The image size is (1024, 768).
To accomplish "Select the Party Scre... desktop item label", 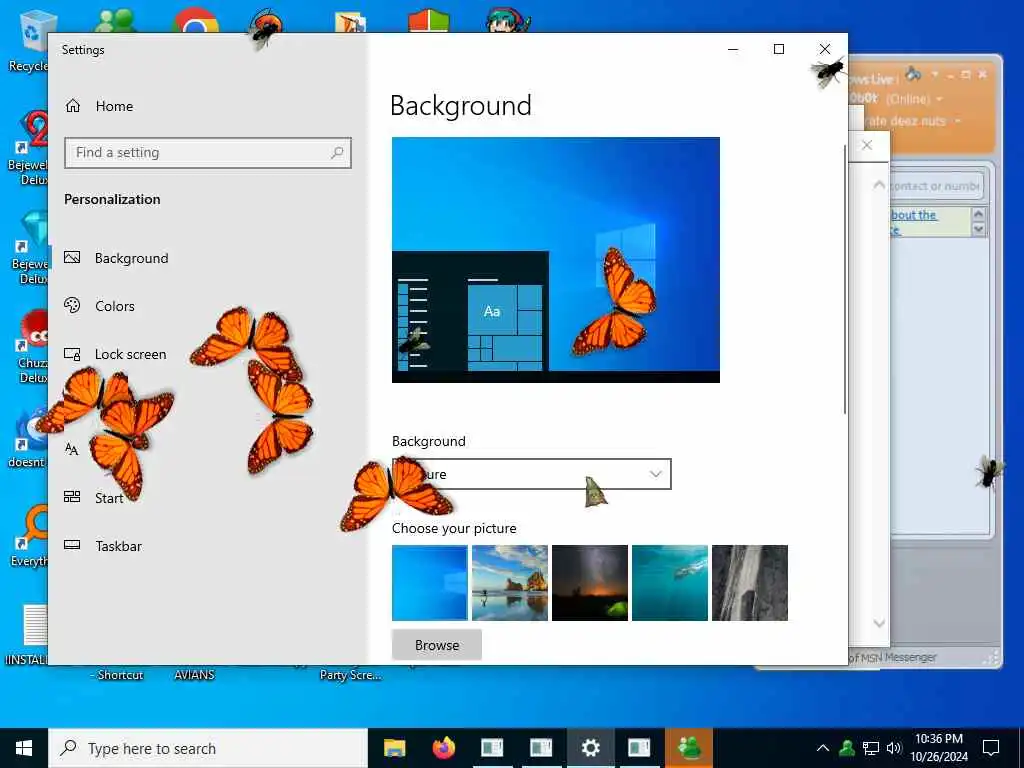I will click(x=350, y=675).
